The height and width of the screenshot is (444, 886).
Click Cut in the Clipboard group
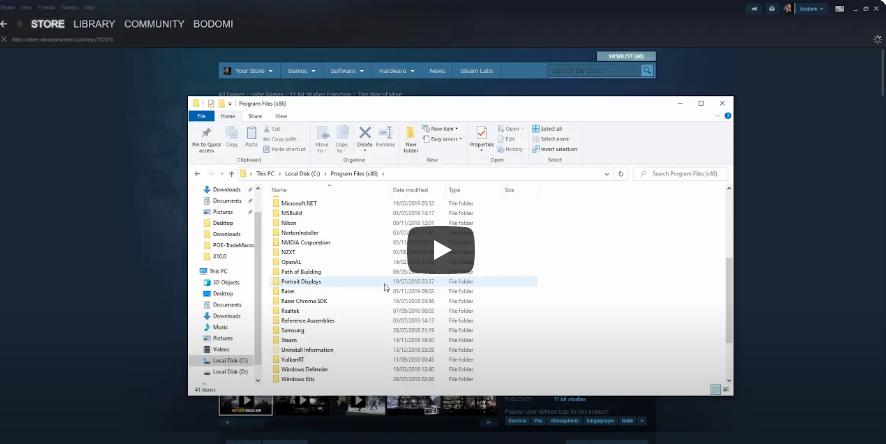[272, 129]
